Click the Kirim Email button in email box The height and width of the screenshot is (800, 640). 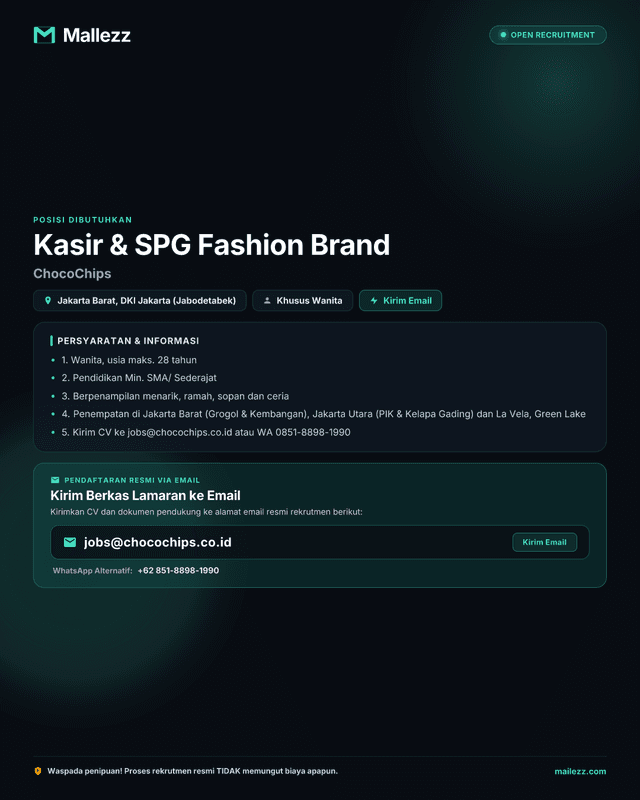coord(545,542)
